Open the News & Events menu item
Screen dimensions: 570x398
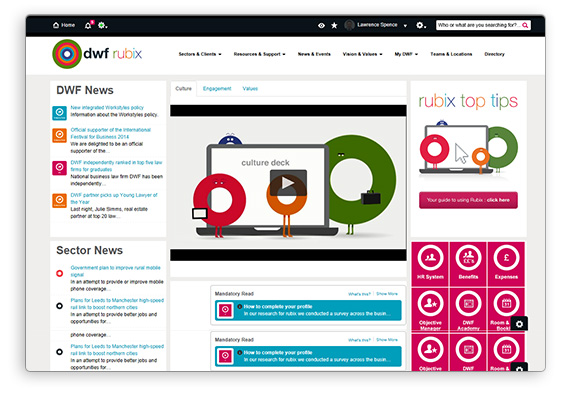click(x=314, y=54)
